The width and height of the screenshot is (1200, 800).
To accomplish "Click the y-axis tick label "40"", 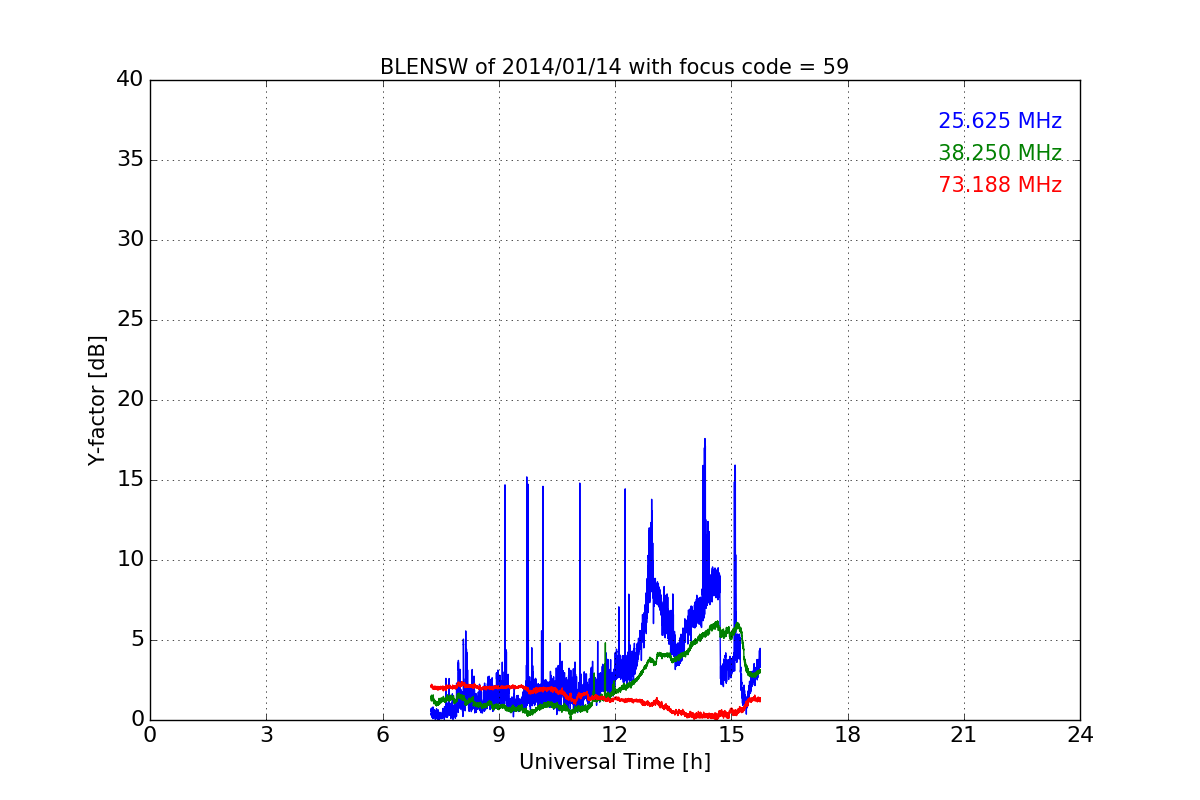I will [x=130, y=80].
